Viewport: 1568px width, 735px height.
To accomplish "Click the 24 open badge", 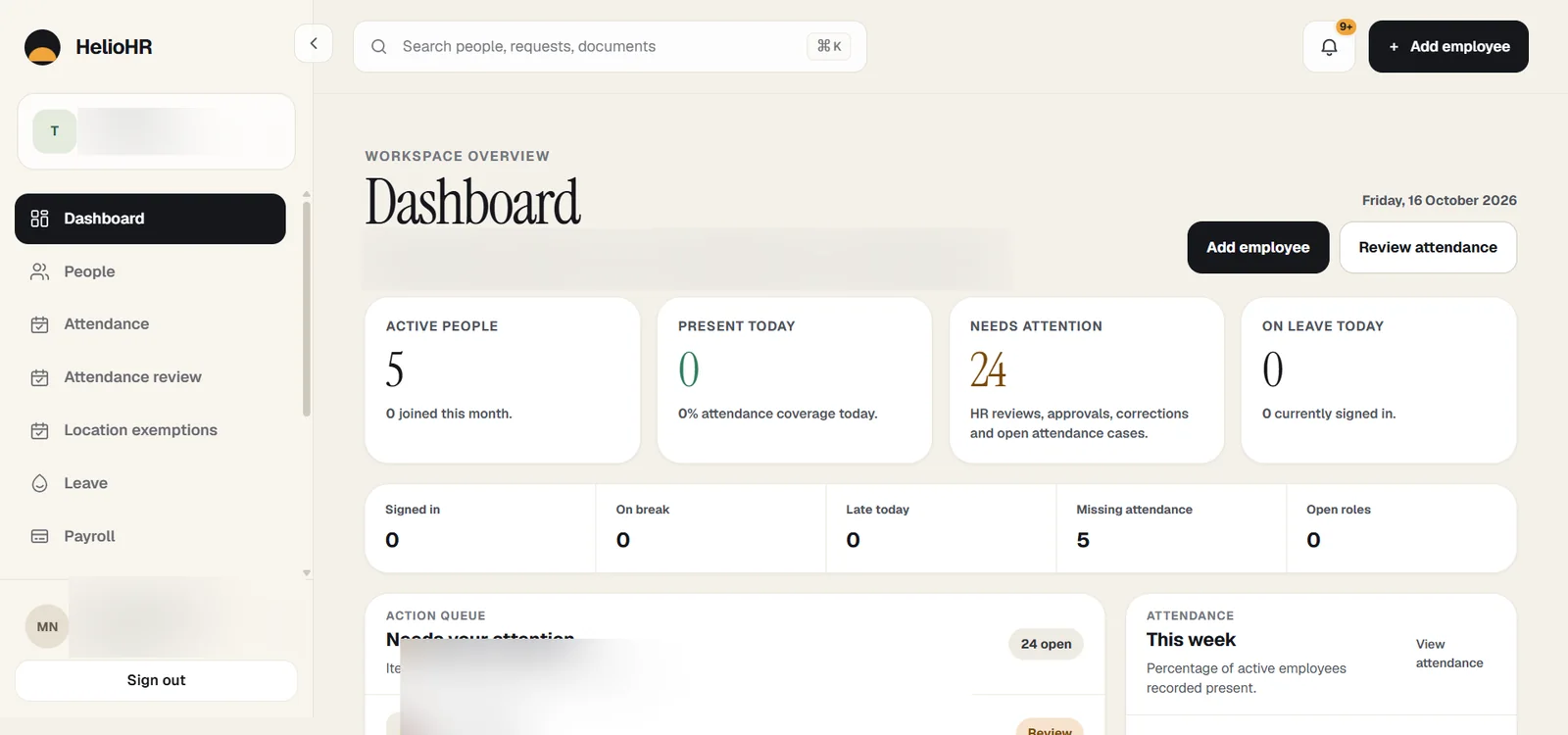I will click(1046, 644).
